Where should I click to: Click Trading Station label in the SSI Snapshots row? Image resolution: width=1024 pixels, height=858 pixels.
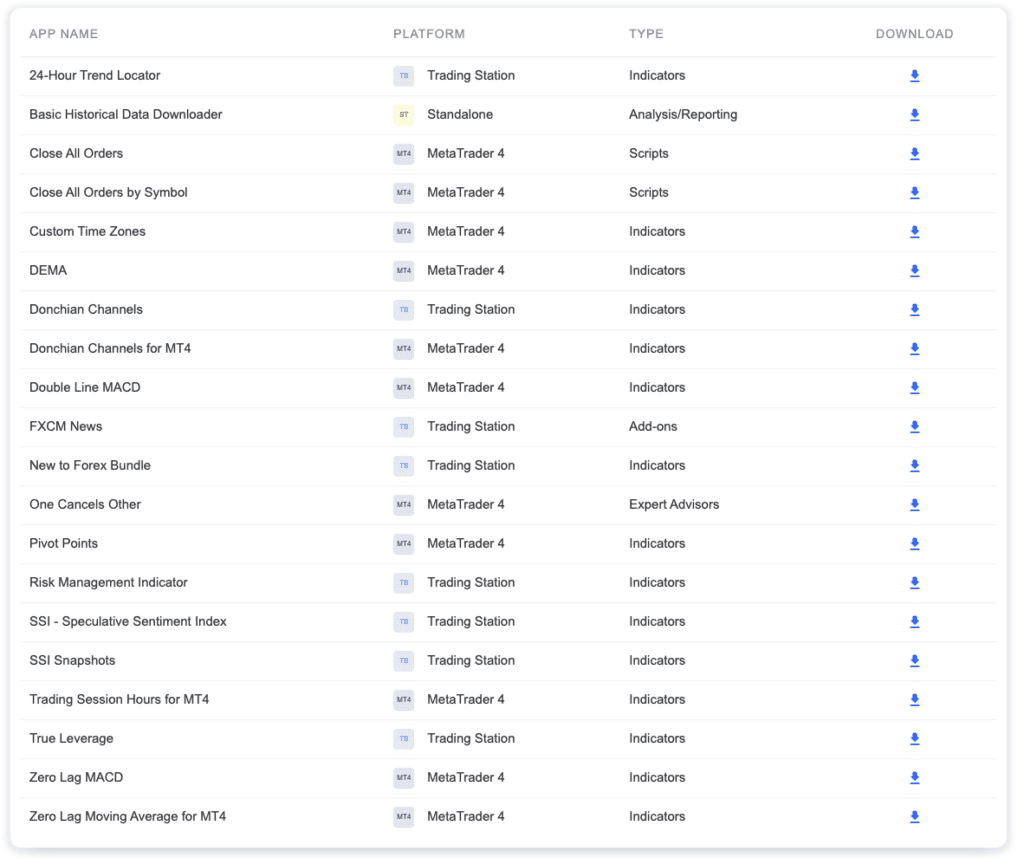click(x=471, y=661)
